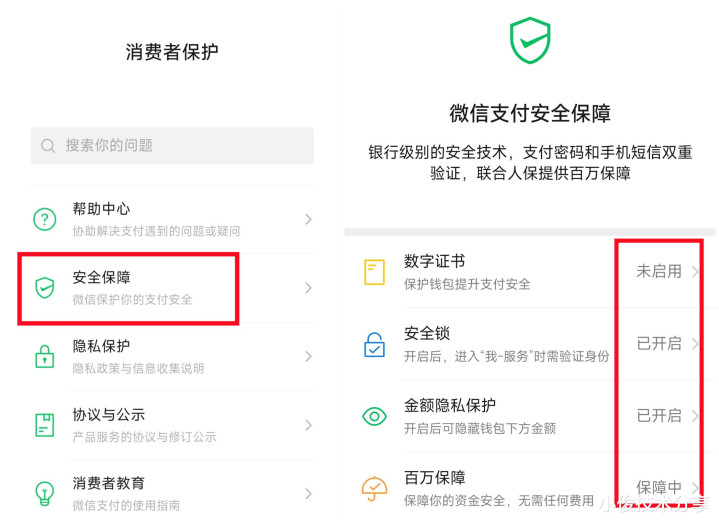Viewport: 719px width, 525px height.
Task: Expand 协议与公示 with its right chevron
Action: point(309,425)
